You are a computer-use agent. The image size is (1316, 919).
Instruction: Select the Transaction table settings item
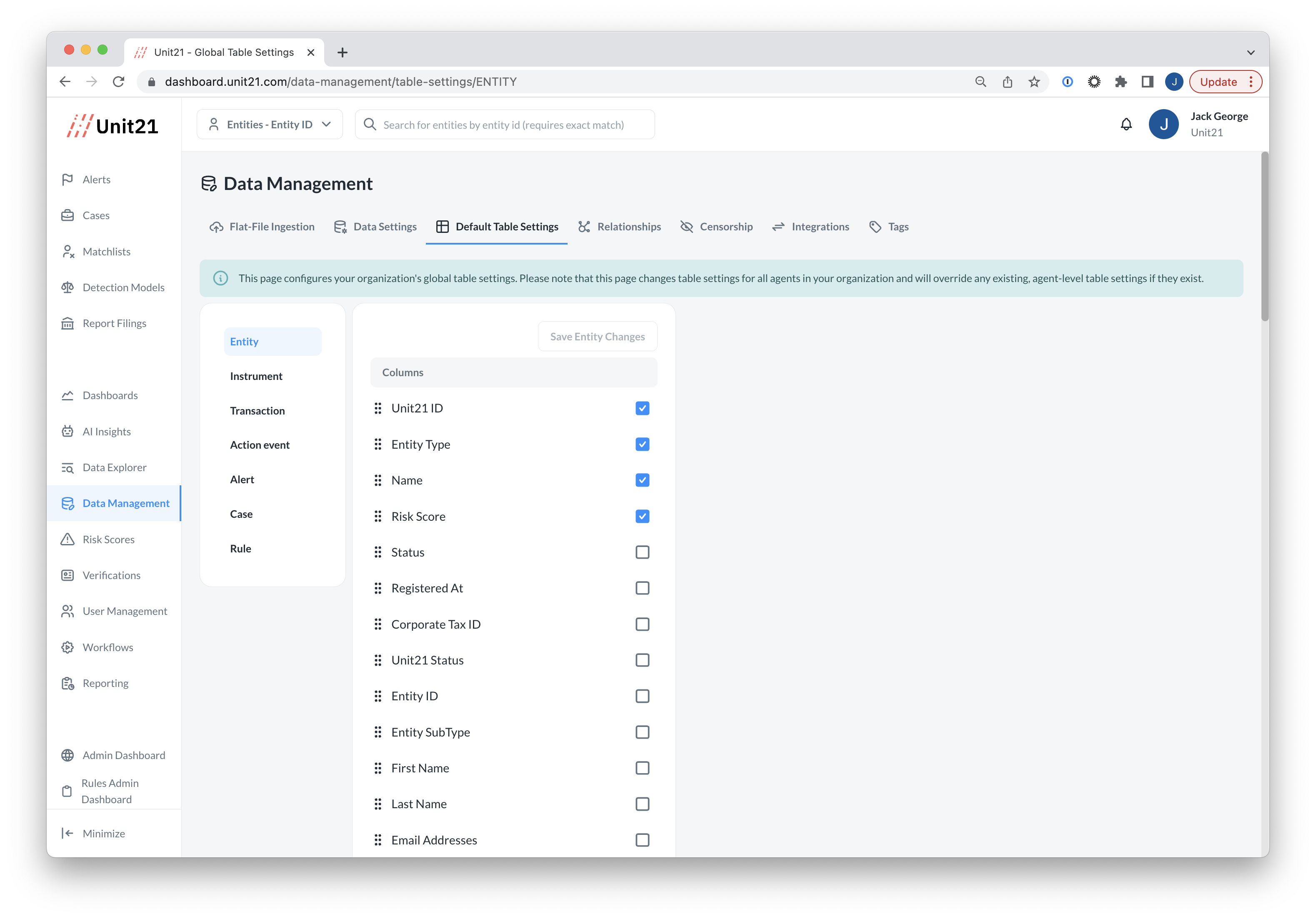coord(258,411)
